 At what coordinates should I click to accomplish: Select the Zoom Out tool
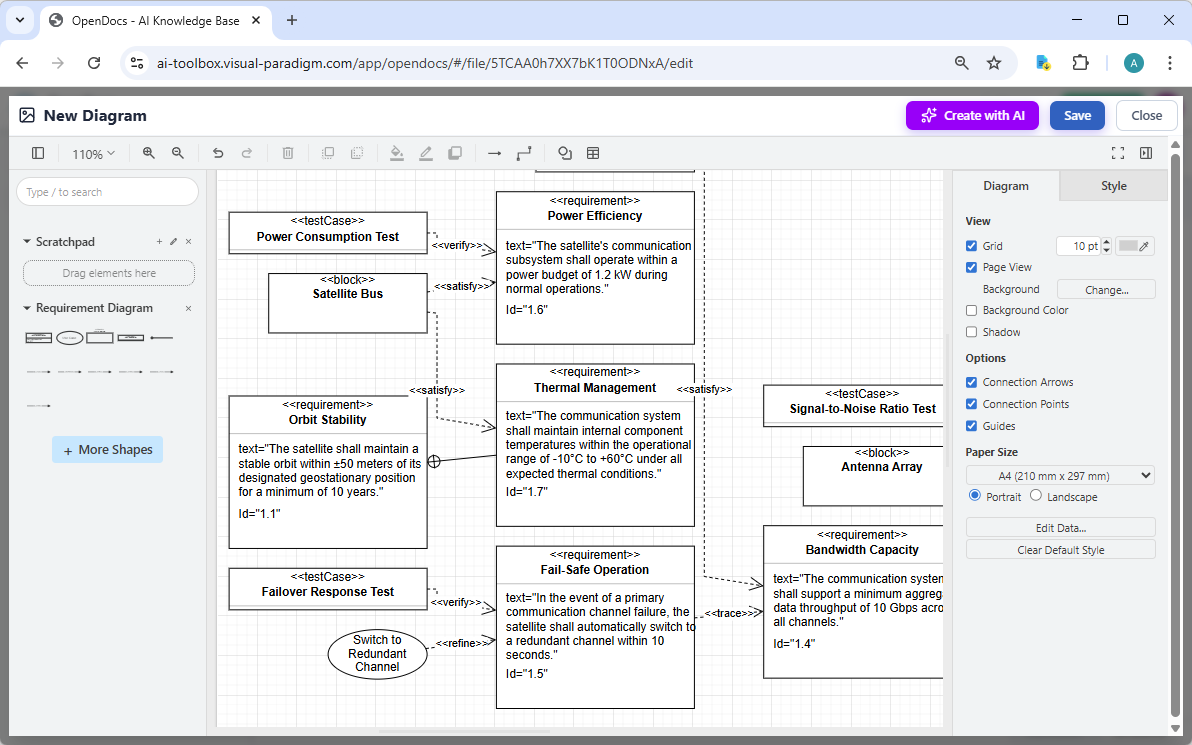[x=177, y=153]
